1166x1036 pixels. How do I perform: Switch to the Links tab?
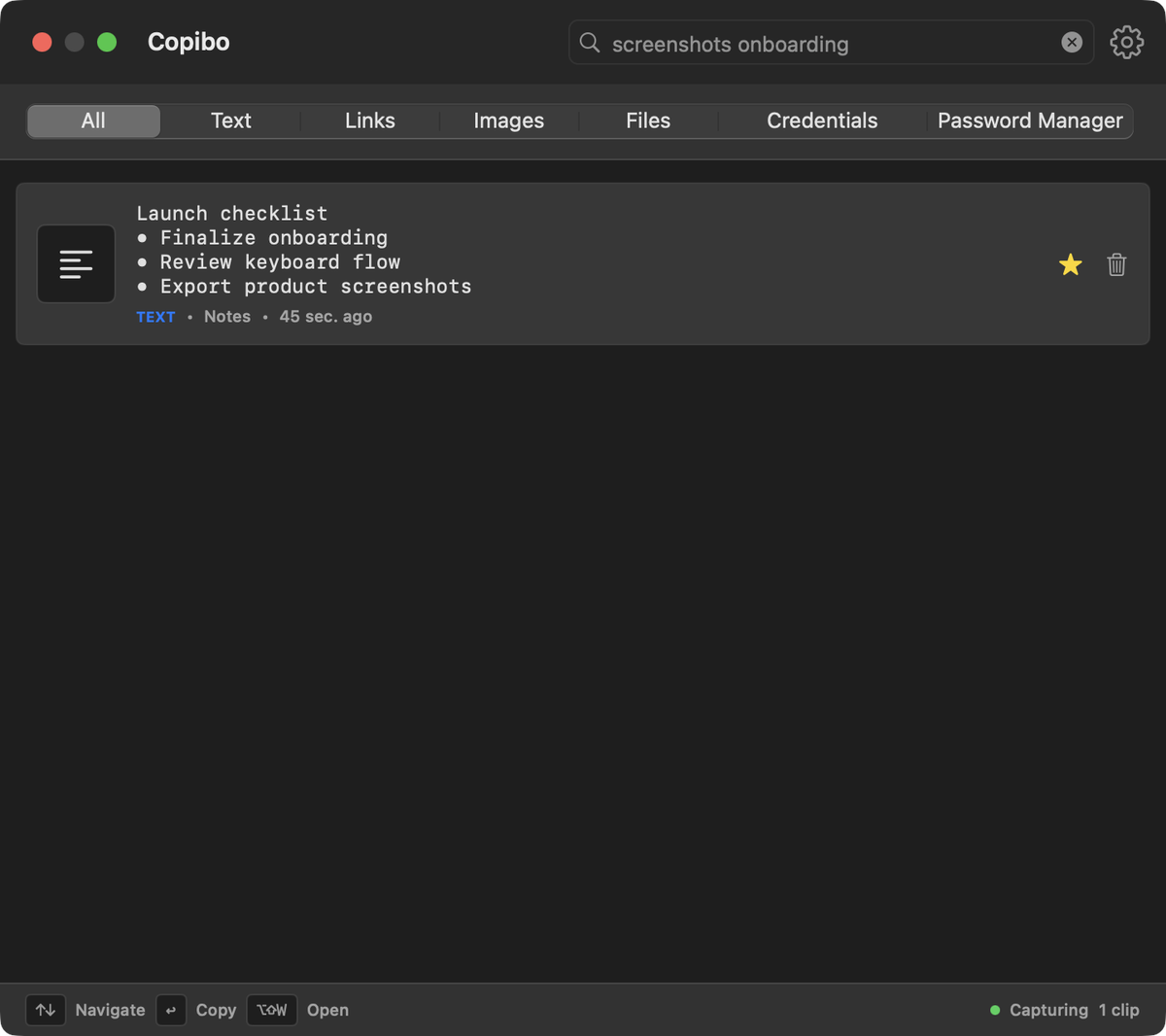[370, 121]
